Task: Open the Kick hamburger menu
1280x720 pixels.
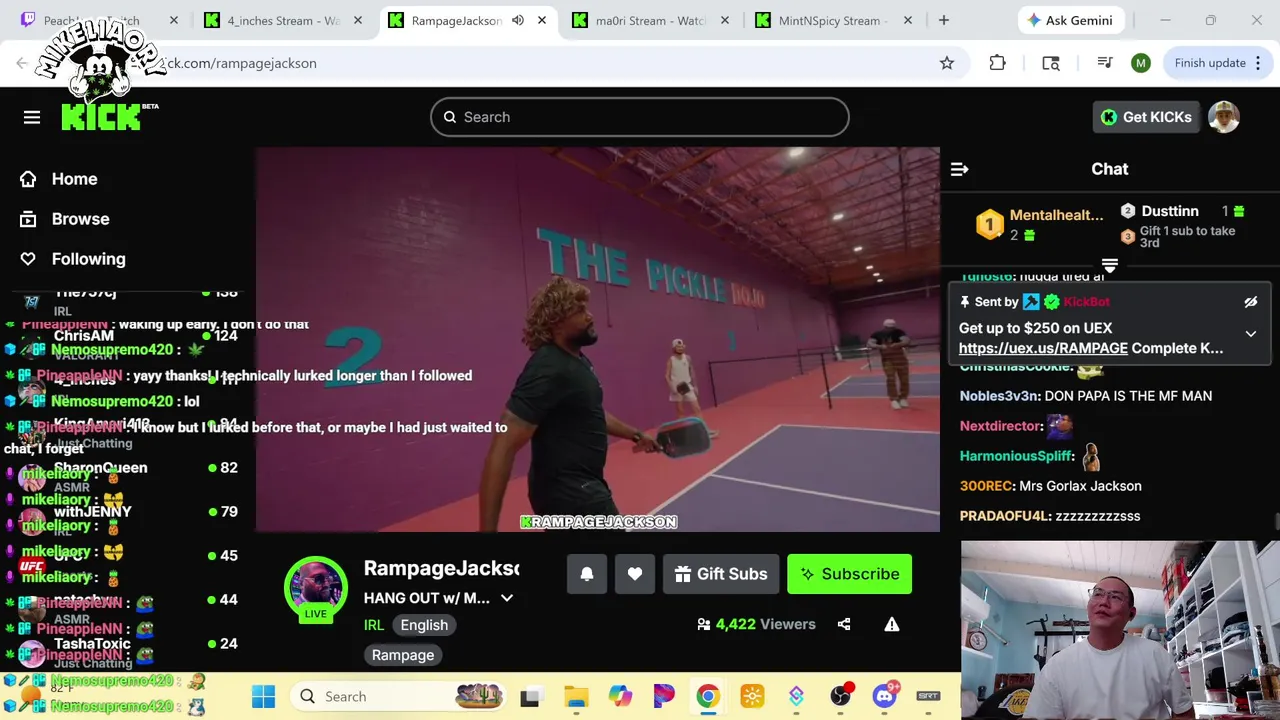Action: pos(32,117)
